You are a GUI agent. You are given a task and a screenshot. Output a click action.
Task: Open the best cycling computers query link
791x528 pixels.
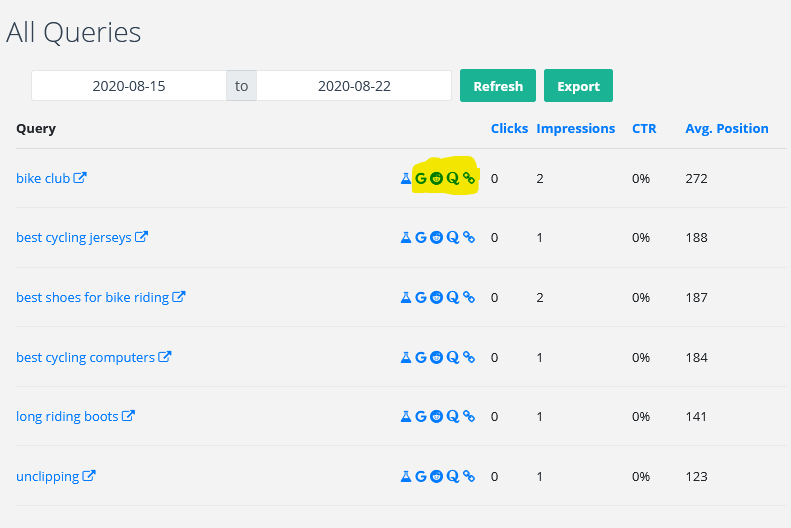85,358
